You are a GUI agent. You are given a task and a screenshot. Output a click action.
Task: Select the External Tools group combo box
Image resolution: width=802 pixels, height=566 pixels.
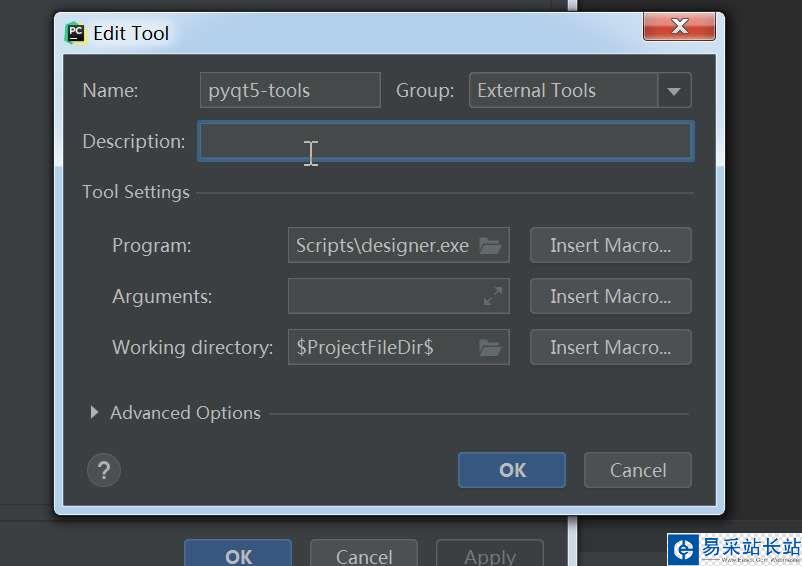coord(564,91)
